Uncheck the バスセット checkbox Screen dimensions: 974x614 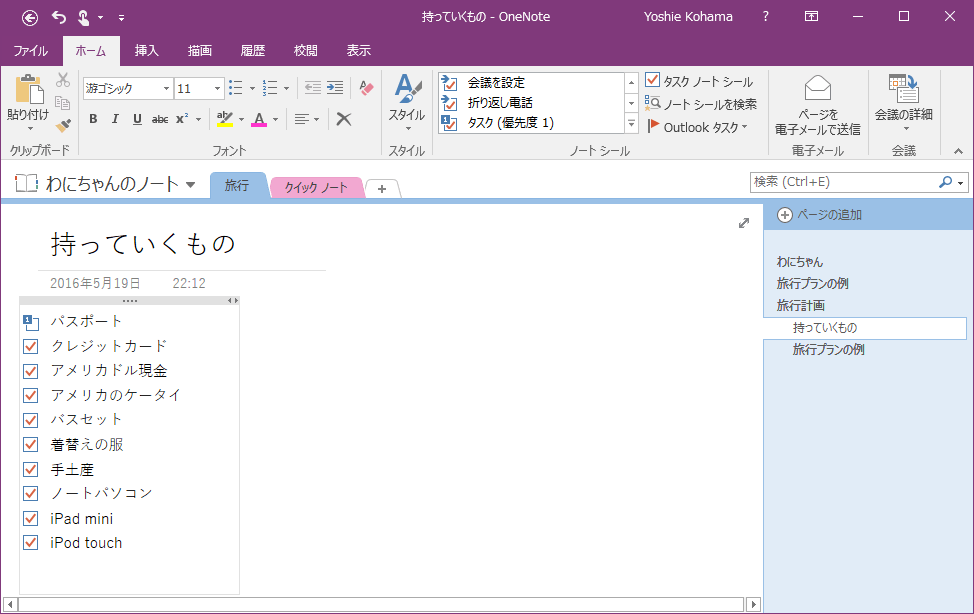point(30,420)
